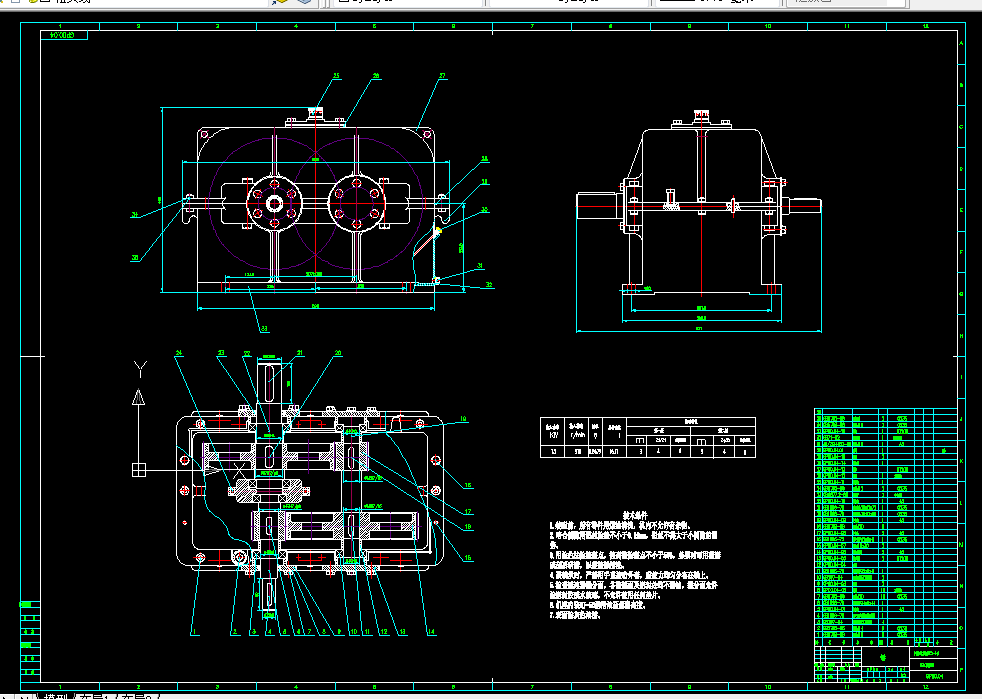Select balloon number 2 under plan view
Image resolution: width=982 pixels, height=699 pixels.
point(235,632)
